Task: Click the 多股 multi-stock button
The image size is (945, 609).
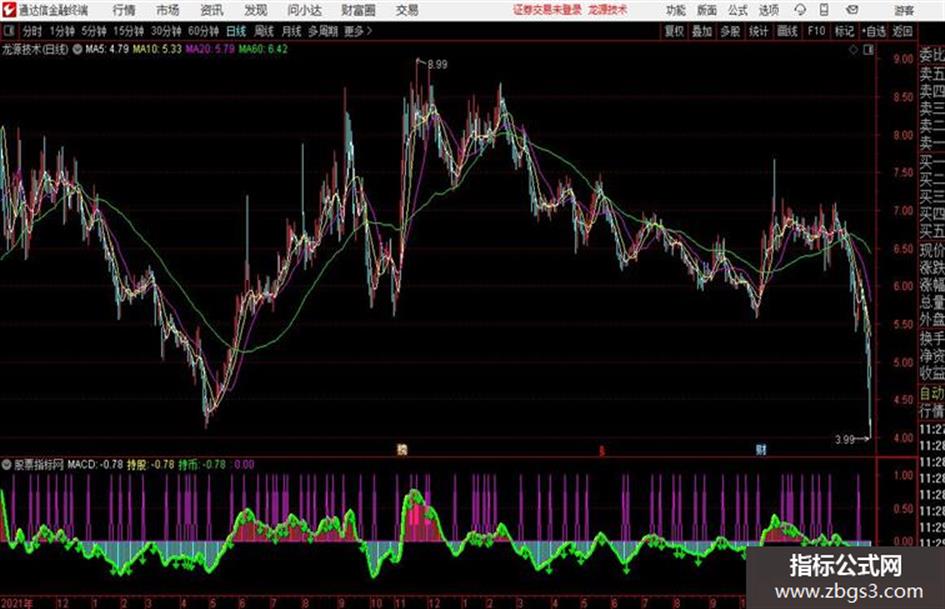Action: (730, 31)
